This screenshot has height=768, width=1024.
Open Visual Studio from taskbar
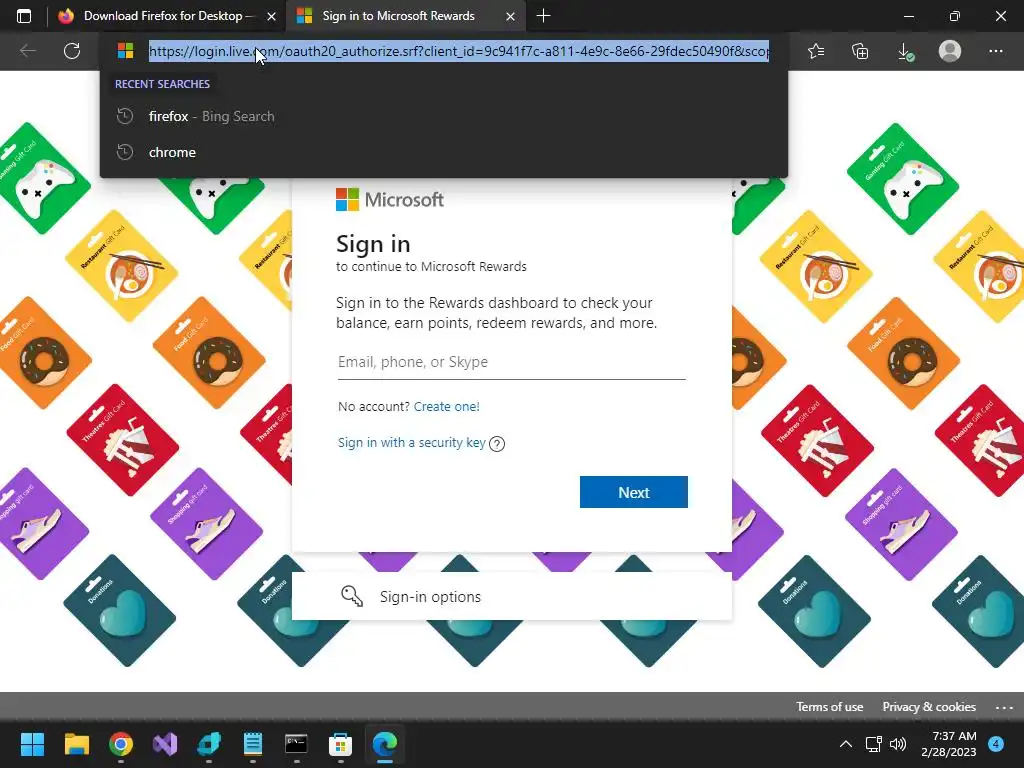(x=165, y=744)
